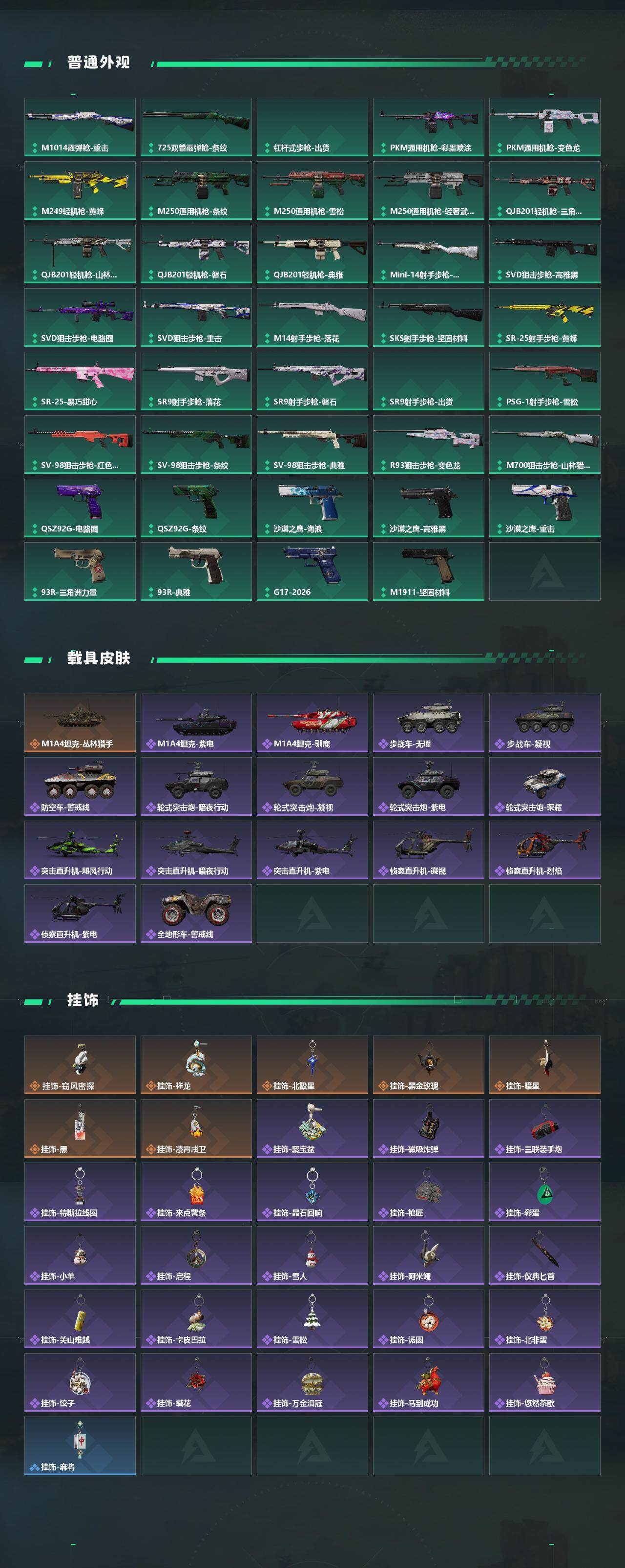Click the M249轻机枪-黄蜂 weapon skin
This screenshot has width=625, height=1568.
[80, 191]
